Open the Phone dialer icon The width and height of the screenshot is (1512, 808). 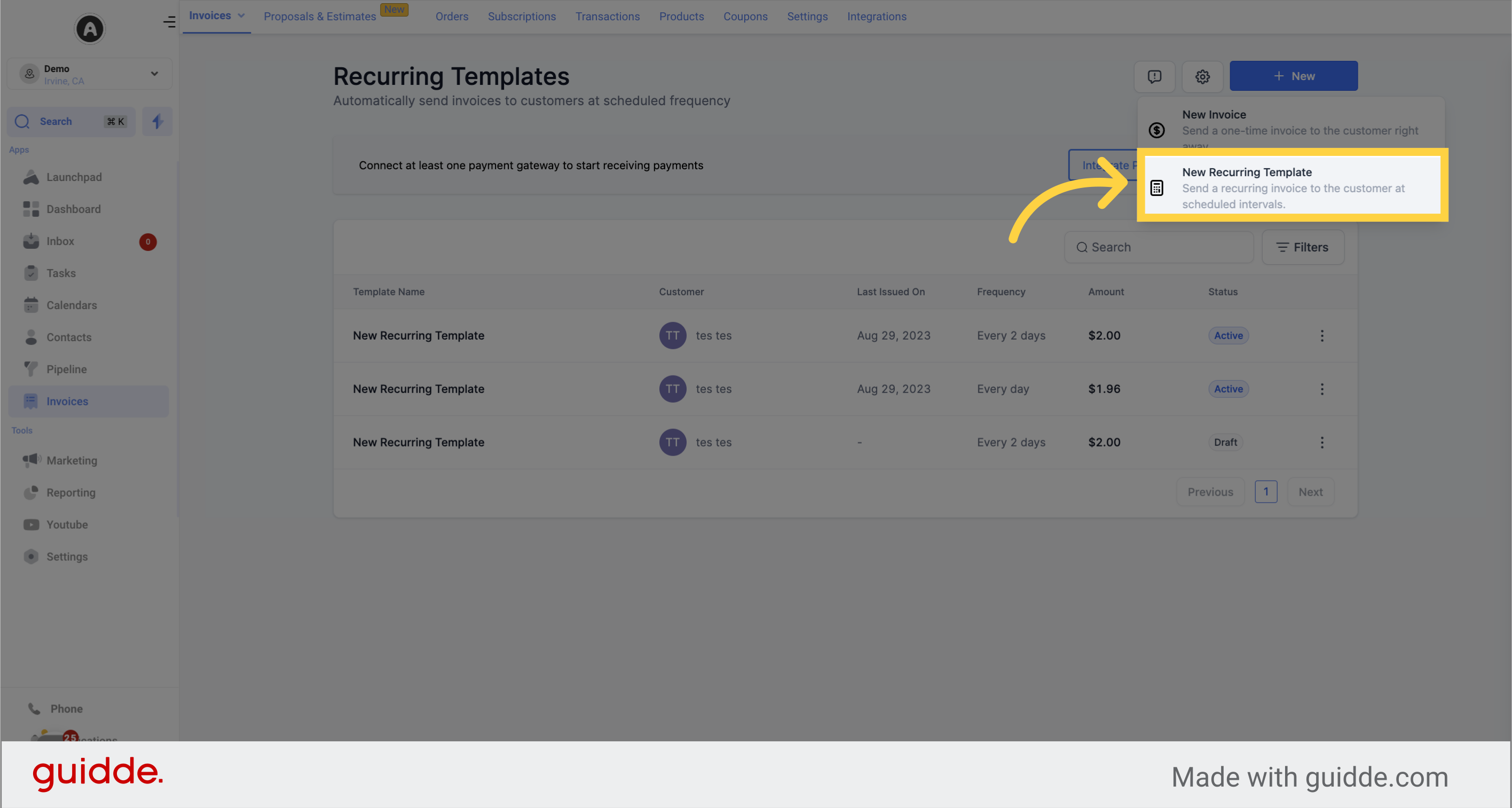point(35,709)
